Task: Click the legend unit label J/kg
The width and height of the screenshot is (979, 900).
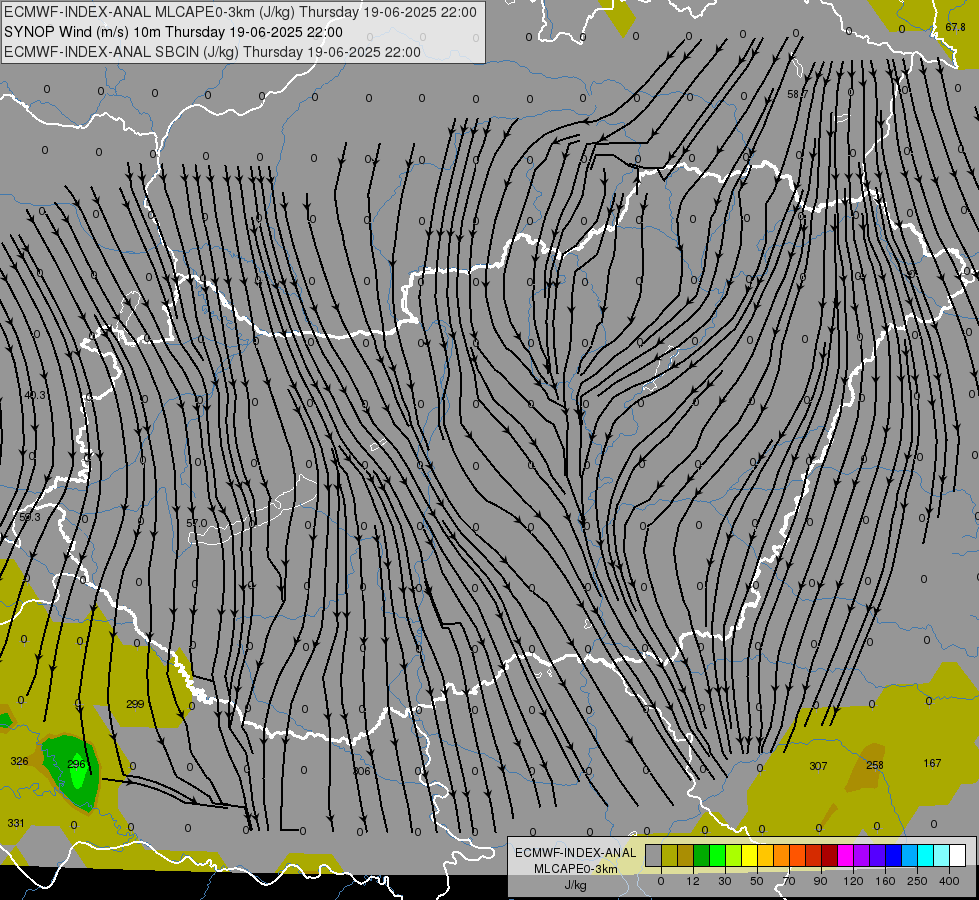Action: (x=576, y=885)
